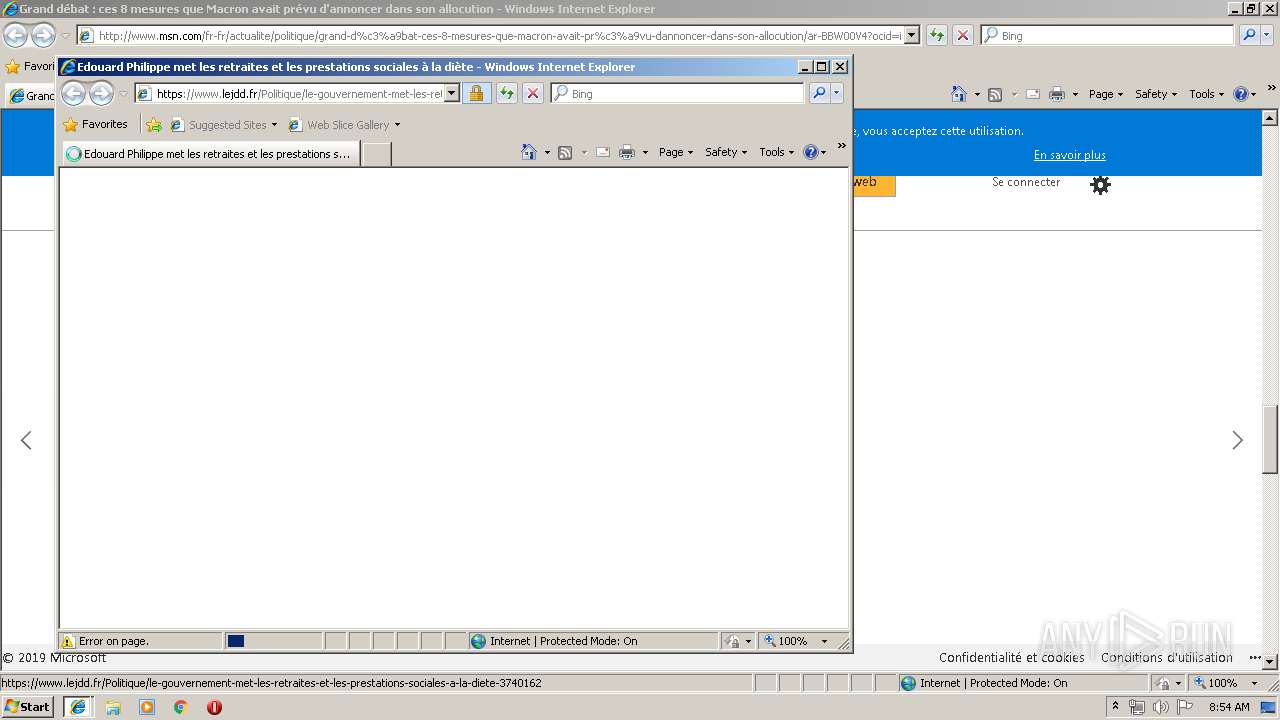The width and height of the screenshot is (1280, 720).
Task: Open Tools menu in background window
Action: [x=1206, y=94]
